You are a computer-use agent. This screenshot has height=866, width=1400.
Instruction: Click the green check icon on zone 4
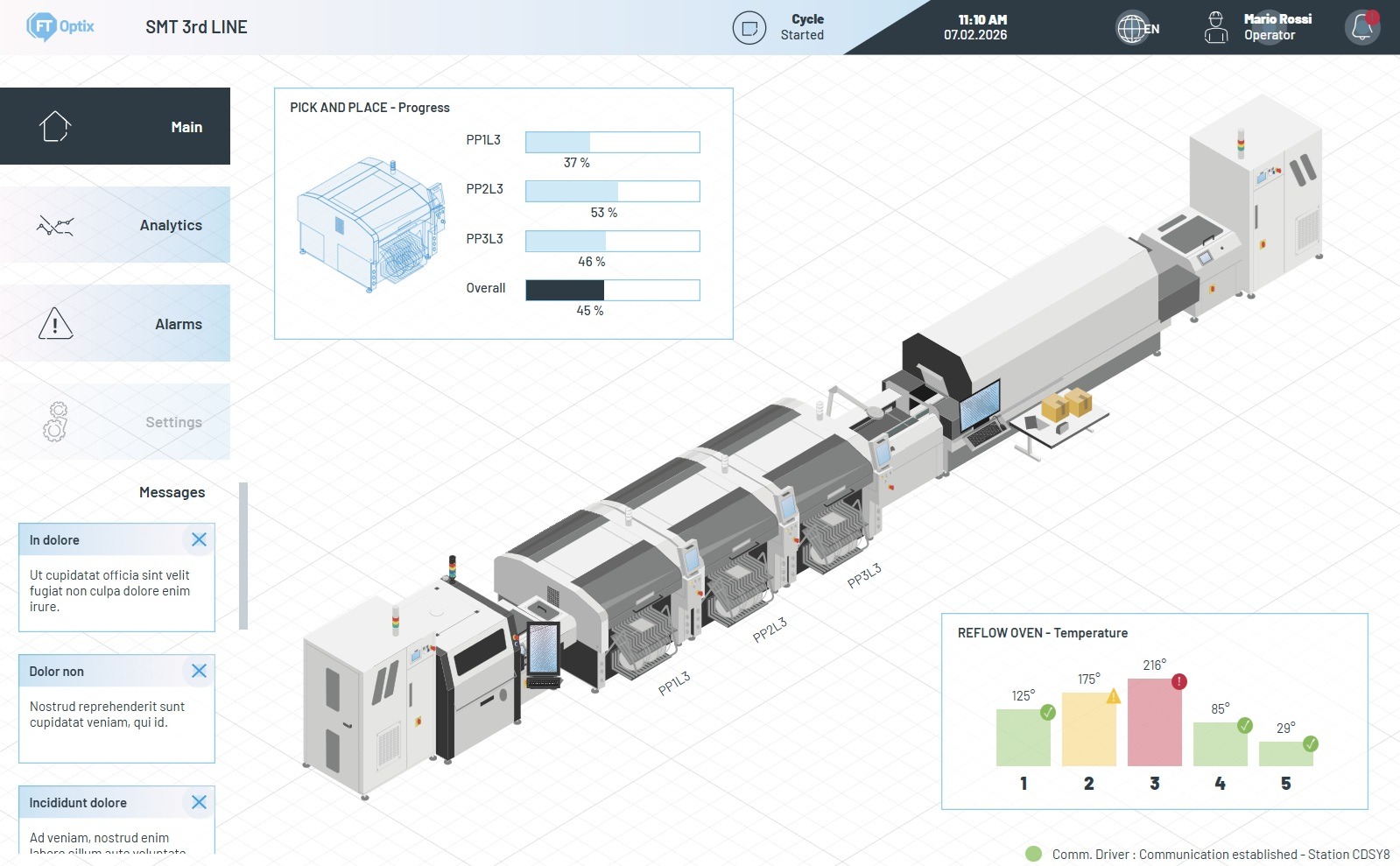(x=1245, y=725)
